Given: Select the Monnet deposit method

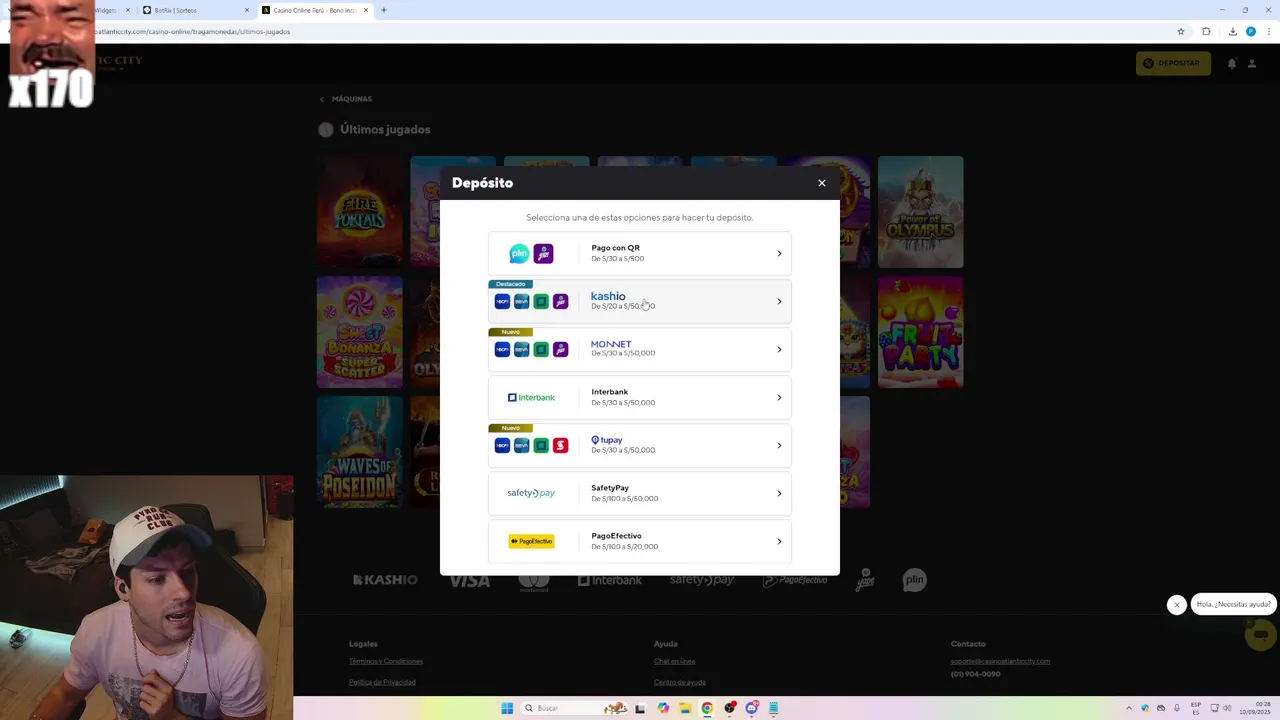Looking at the screenshot, I should coord(640,349).
